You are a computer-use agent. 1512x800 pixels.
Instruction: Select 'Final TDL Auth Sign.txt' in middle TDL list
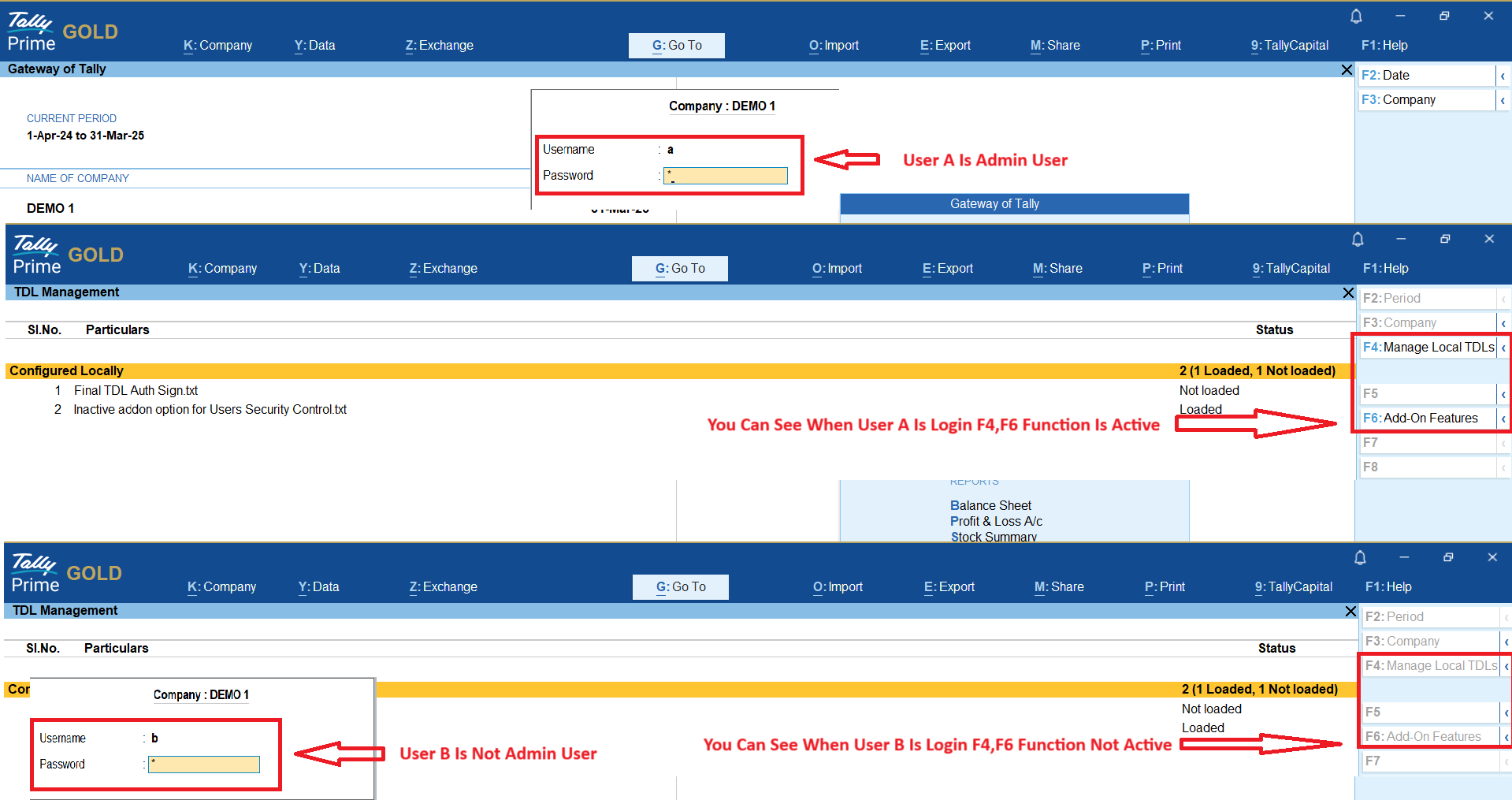(x=136, y=391)
